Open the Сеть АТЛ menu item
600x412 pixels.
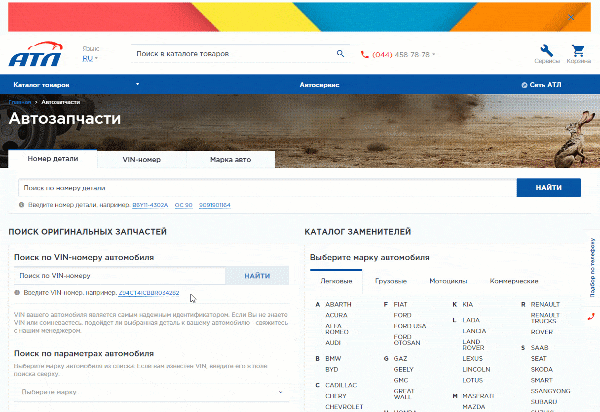pos(541,85)
